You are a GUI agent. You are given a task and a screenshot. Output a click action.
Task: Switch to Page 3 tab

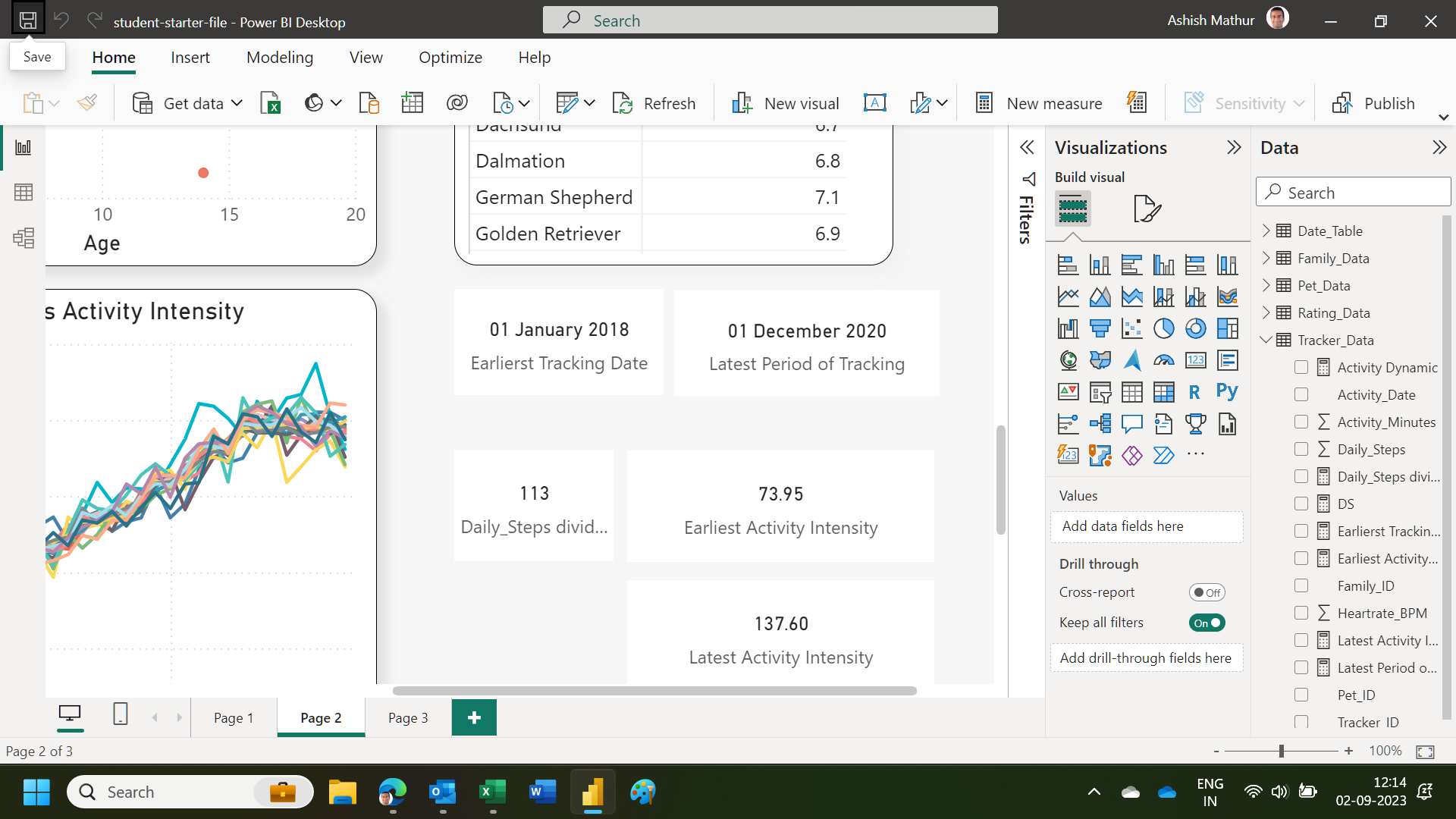click(x=408, y=718)
